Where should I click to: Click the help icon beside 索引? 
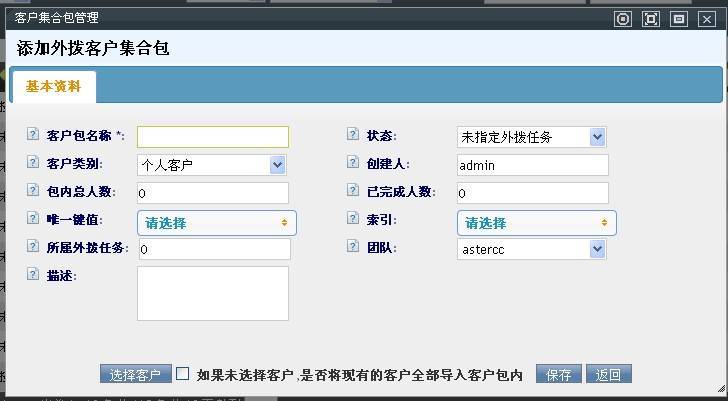click(353, 218)
